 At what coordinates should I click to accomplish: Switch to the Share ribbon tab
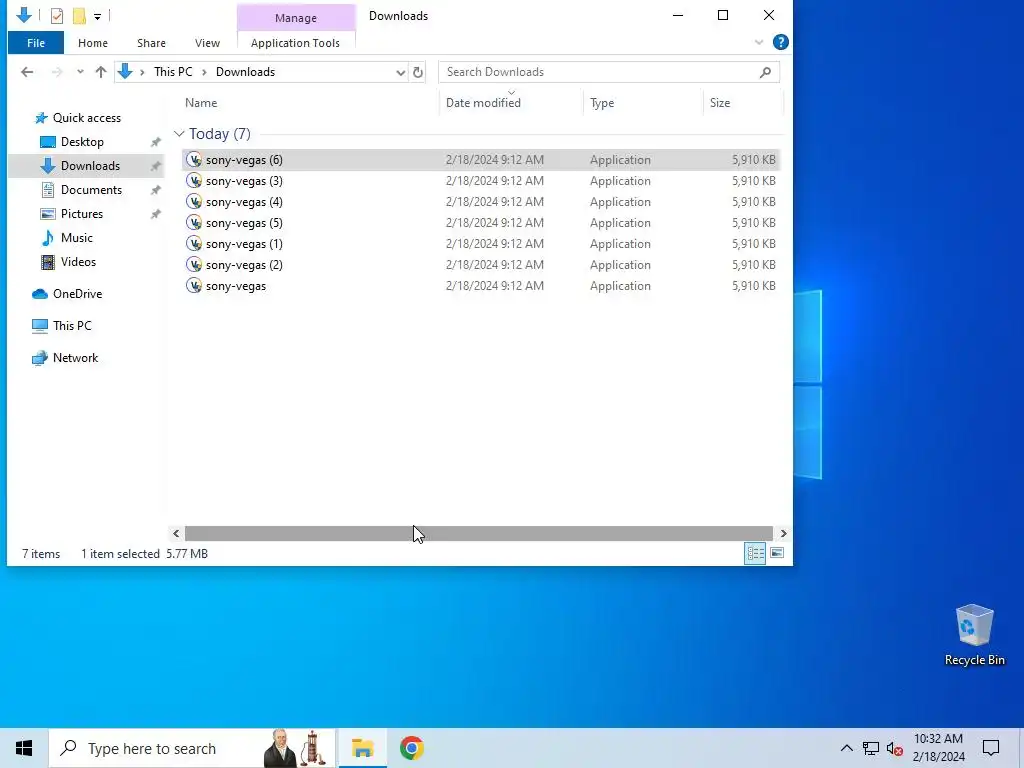[151, 43]
